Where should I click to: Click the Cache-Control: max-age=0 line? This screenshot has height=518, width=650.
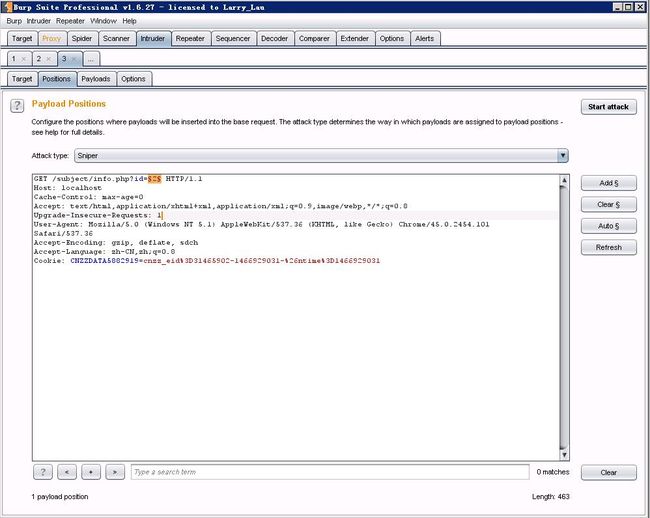coord(88,197)
